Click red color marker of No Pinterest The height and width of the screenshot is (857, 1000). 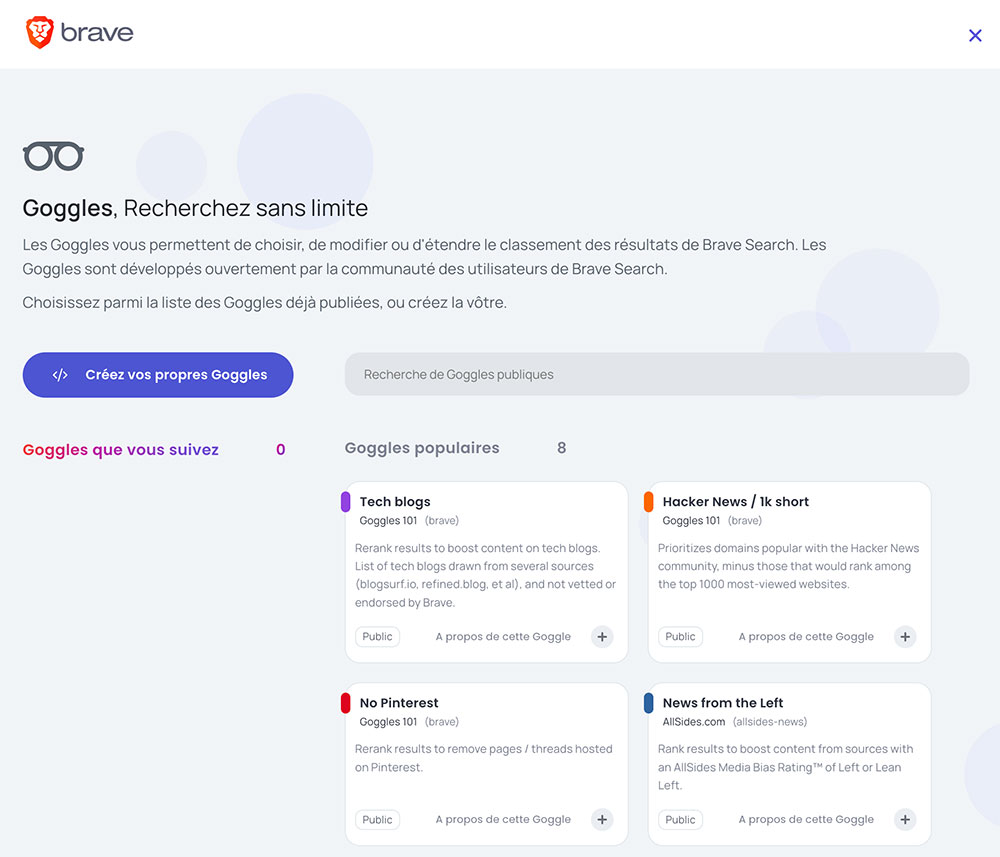(346, 703)
